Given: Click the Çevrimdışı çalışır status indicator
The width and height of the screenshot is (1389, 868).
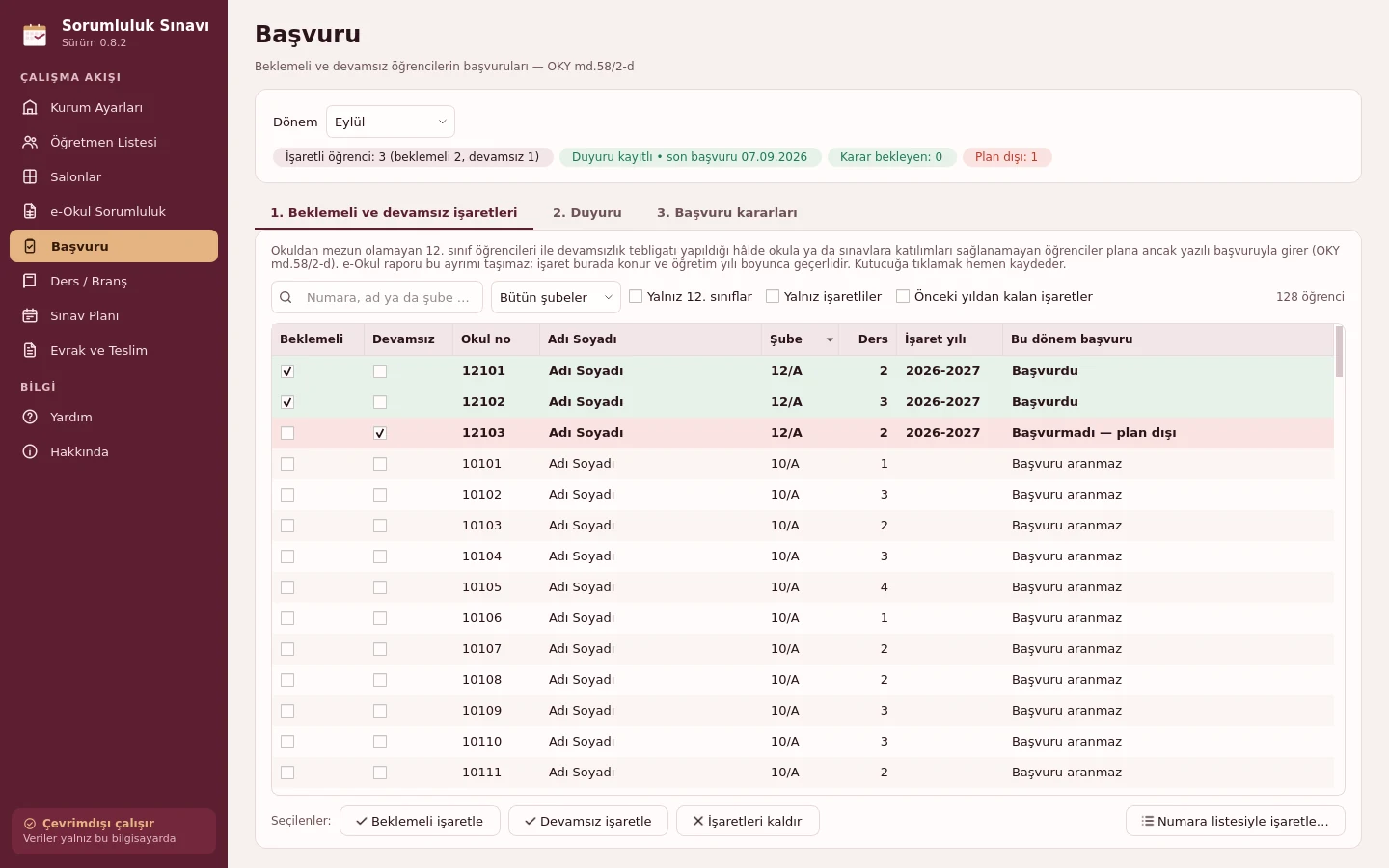Looking at the screenshot, I should [x=114, y=830].
